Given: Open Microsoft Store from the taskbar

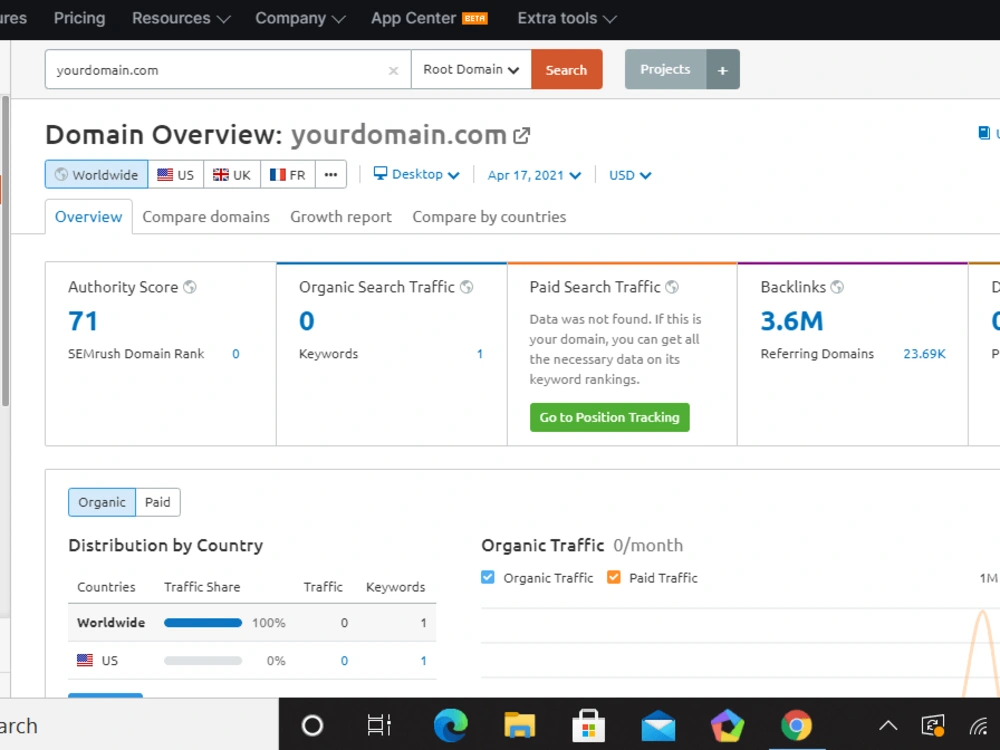Looking at the screenshot, I should point(589,725).
